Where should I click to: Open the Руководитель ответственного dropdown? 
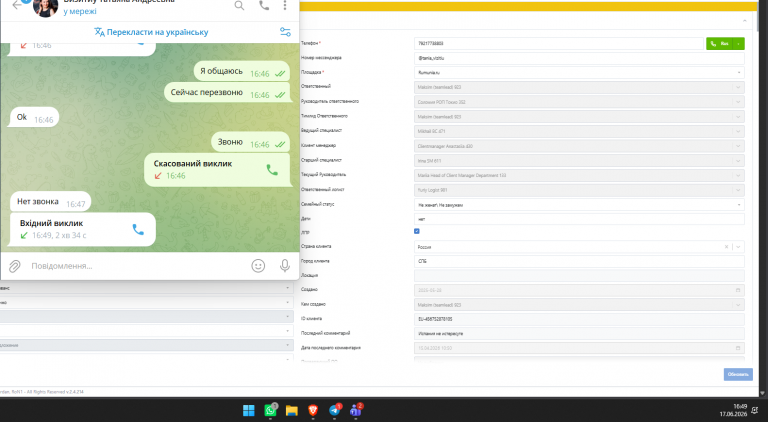(579, 102)
